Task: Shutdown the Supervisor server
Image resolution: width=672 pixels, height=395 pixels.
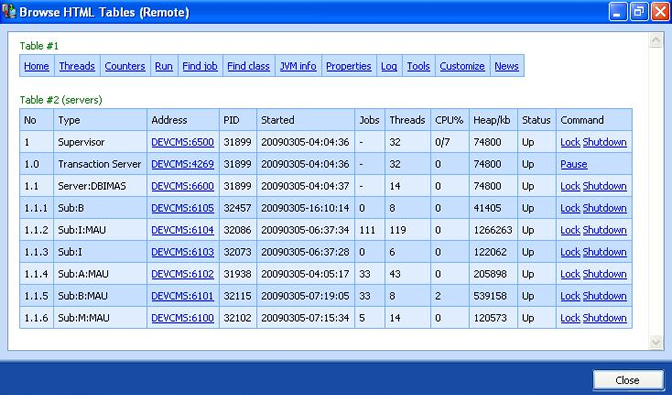Action: pos(605,142)
